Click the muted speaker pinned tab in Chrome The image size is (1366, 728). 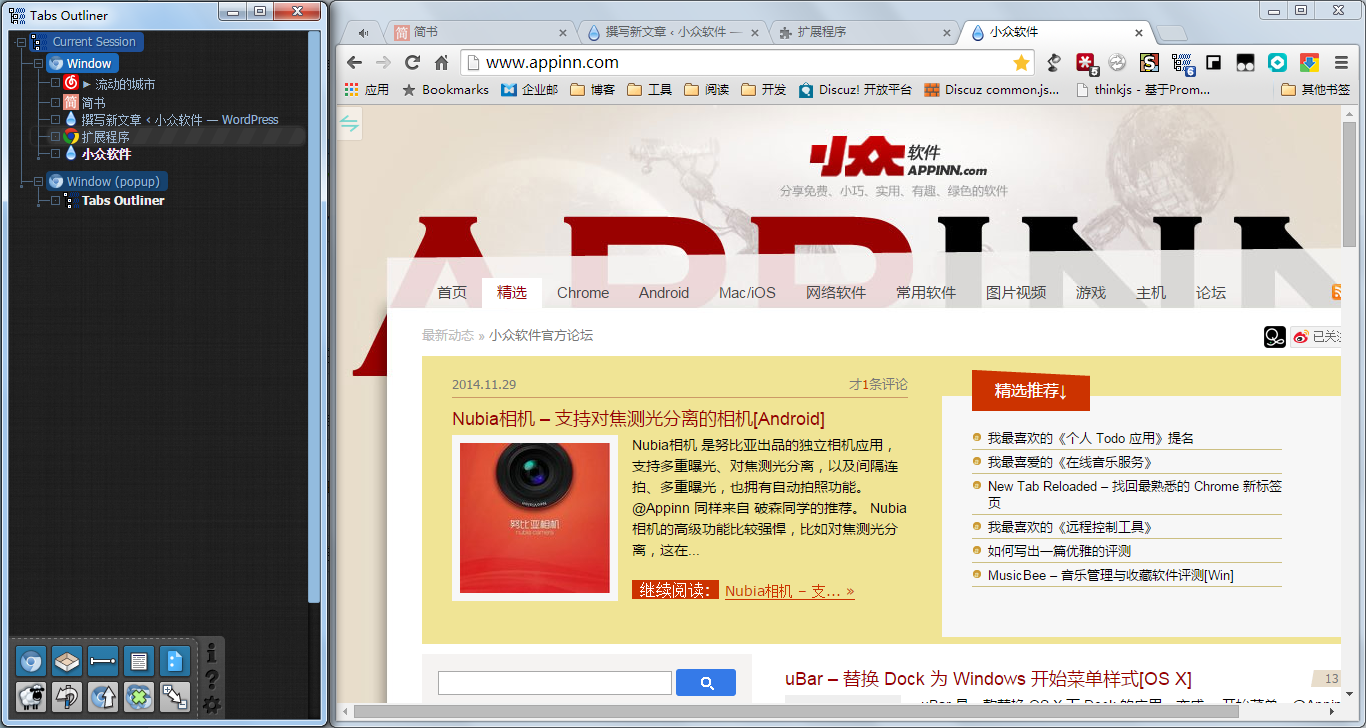click(362, 32)
